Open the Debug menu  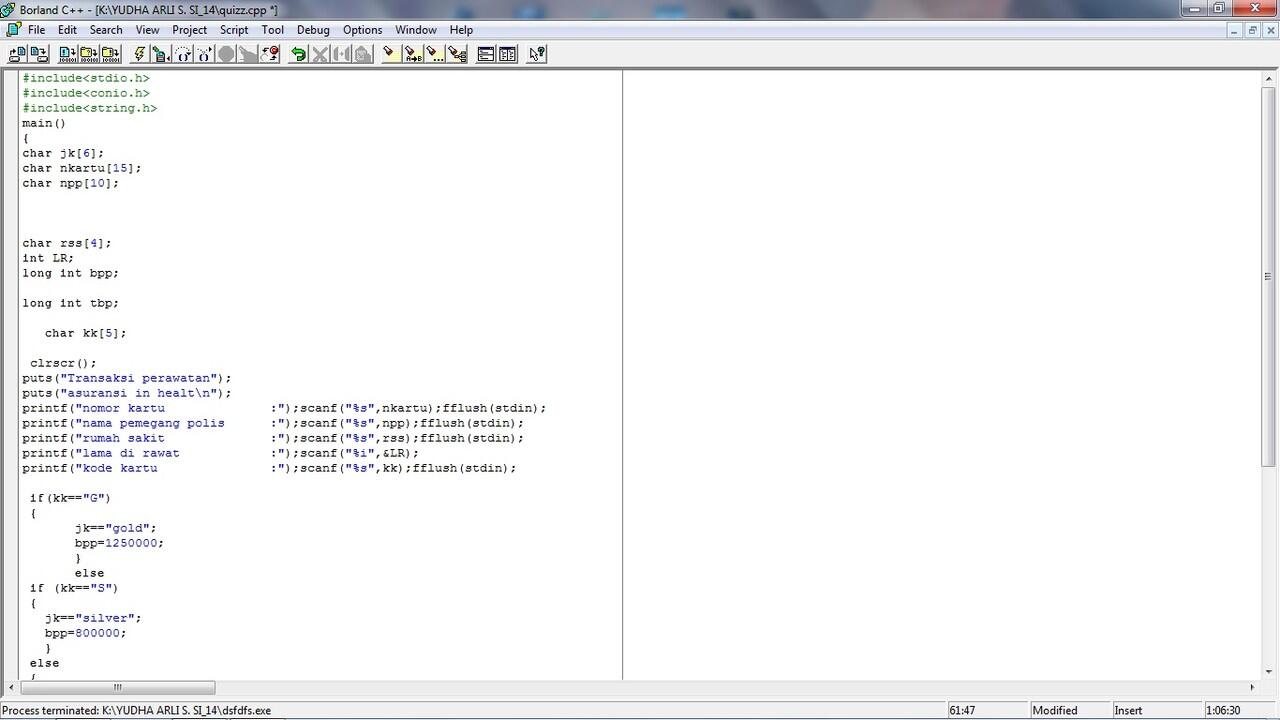pos(312,29)
